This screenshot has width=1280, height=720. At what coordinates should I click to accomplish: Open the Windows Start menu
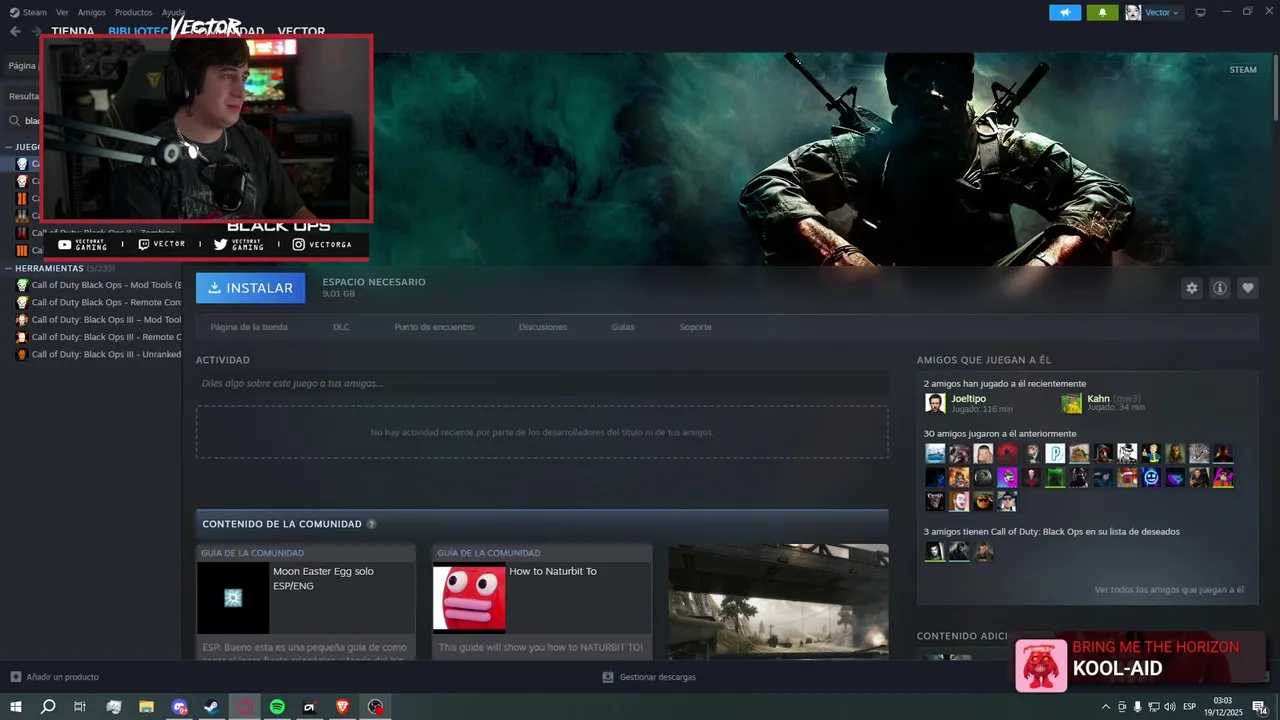click(16, 707)
